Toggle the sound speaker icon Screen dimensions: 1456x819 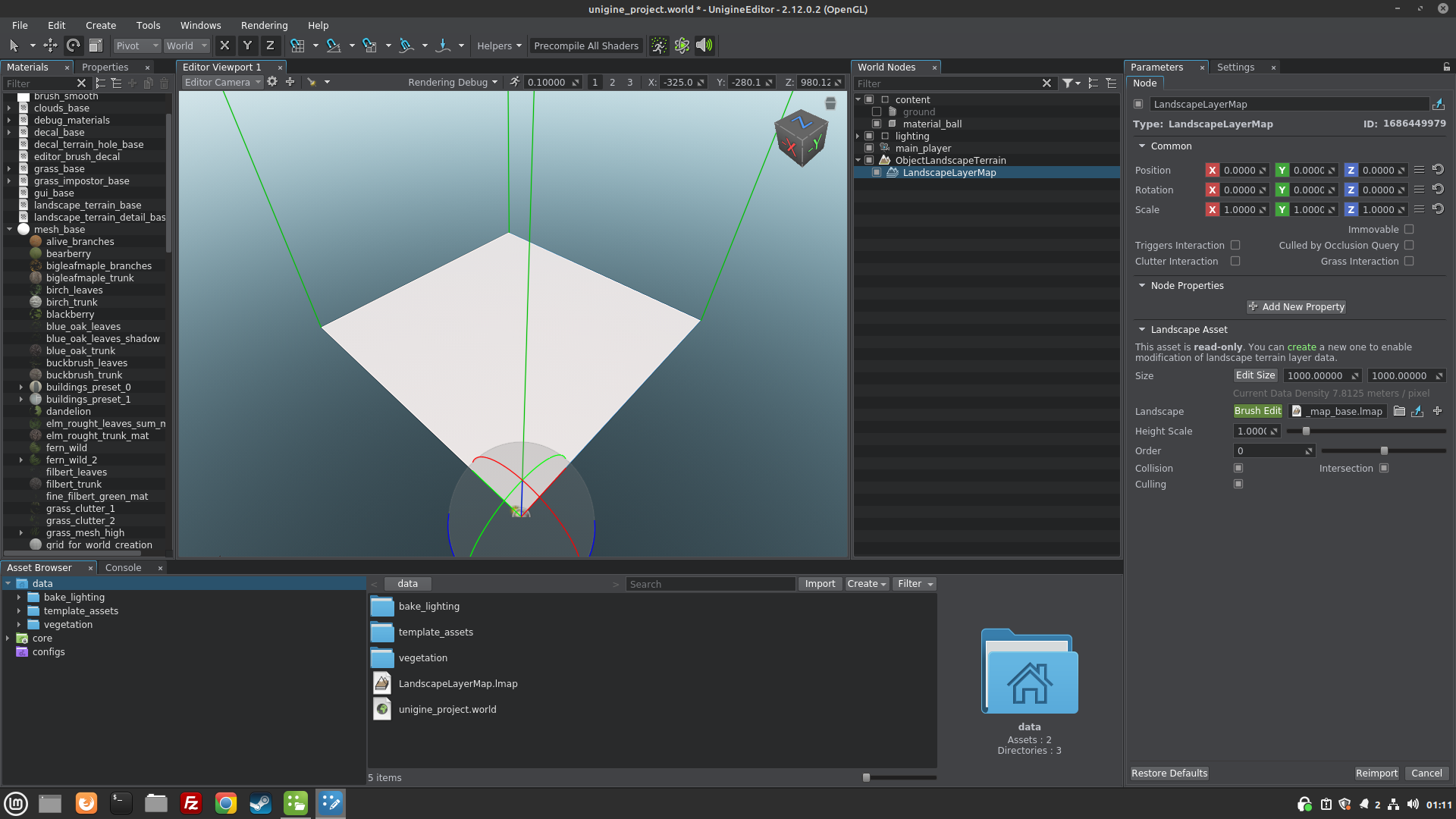[x=704, y=45]
